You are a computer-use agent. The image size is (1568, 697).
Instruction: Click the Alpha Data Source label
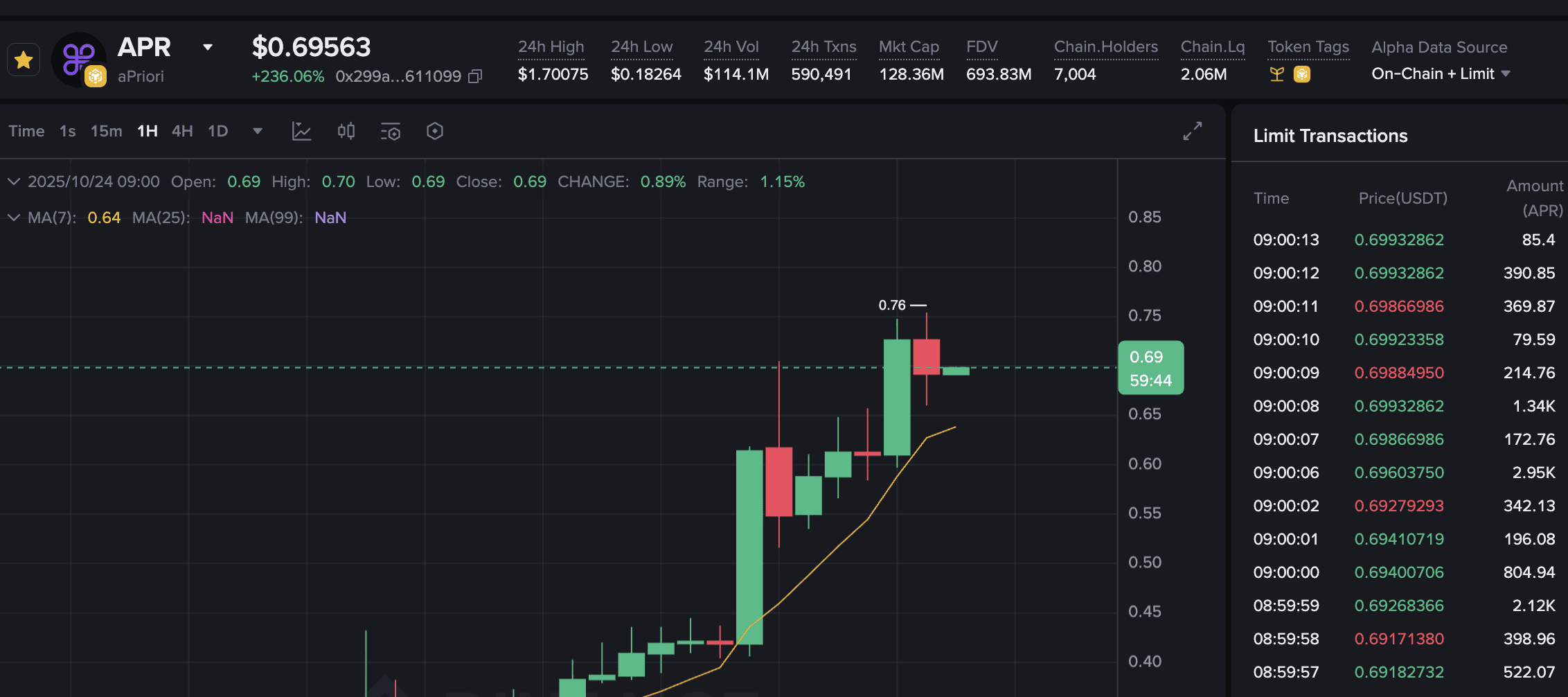point(1439,47)
